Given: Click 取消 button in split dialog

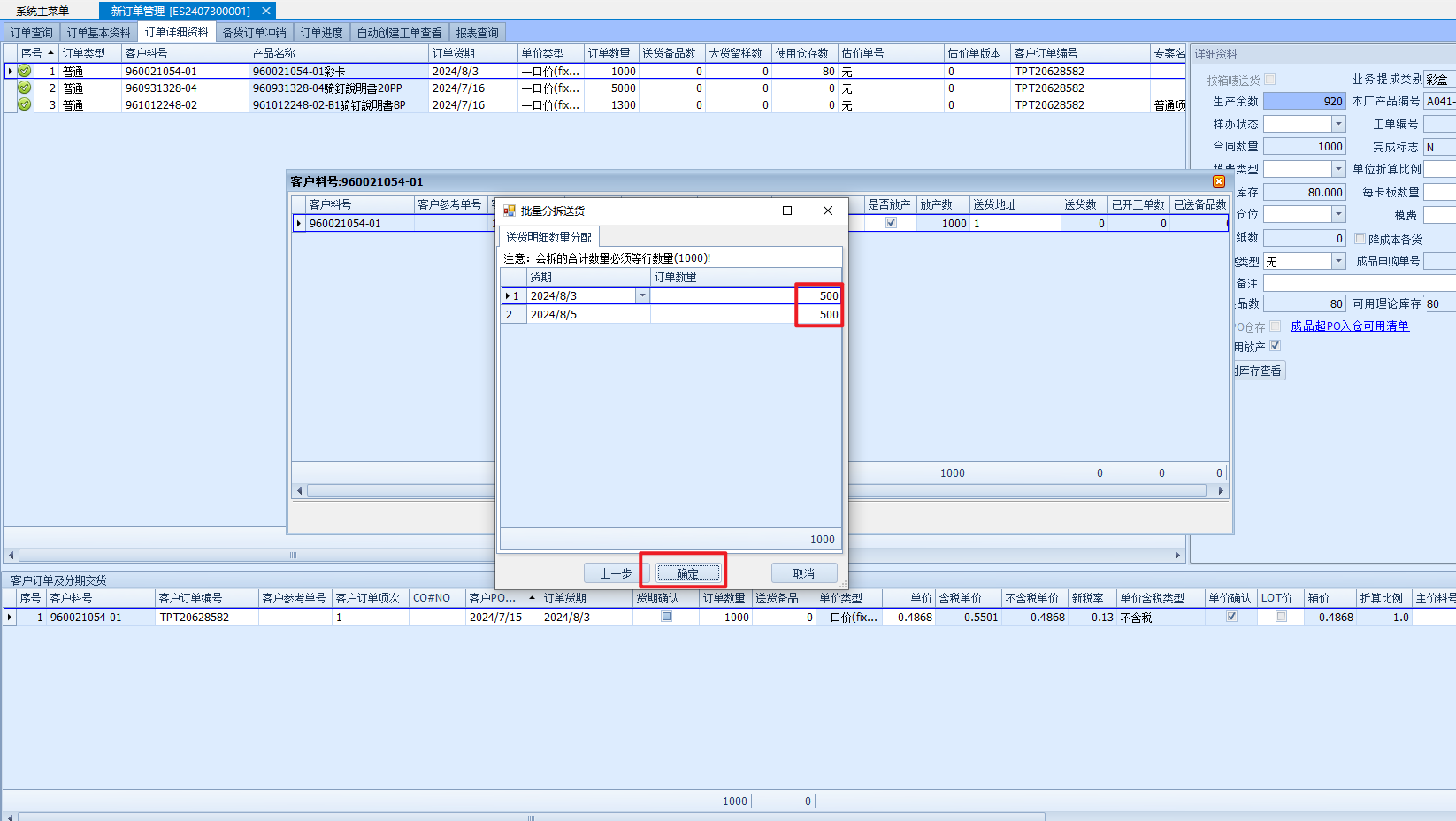Looking at the screenshot, I should pos(804,573).
